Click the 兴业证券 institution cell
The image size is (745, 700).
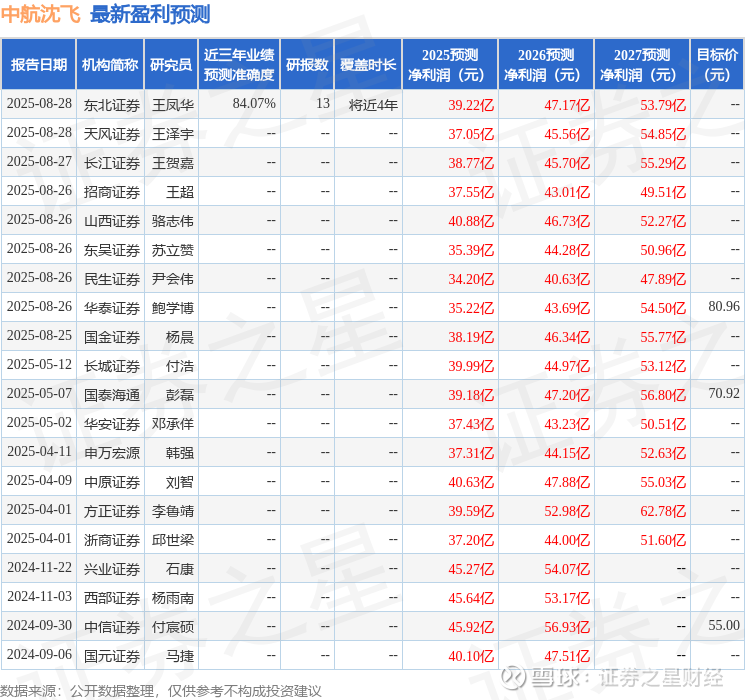112,569
